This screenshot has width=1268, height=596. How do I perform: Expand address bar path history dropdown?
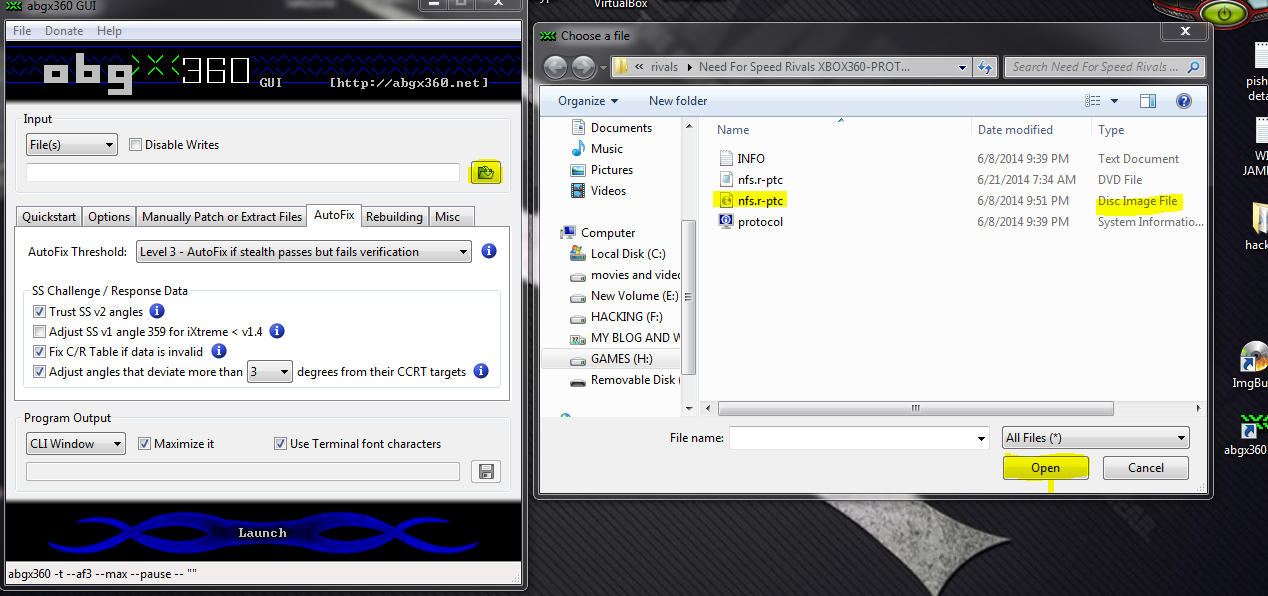click(x=962, y=67)
